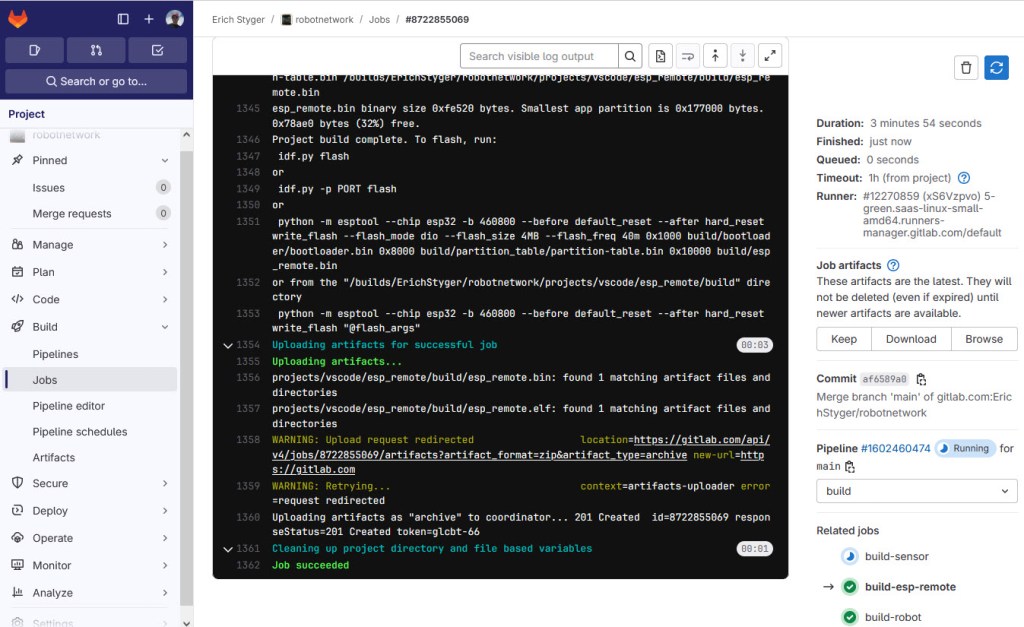Show the complete raw log
1024x627 pixels.
click(659, 56)
